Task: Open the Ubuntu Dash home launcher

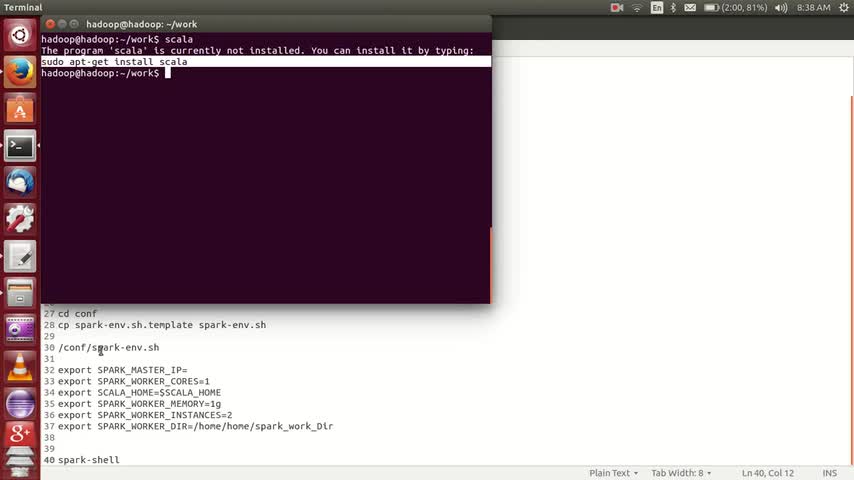Action: (20, 35)
